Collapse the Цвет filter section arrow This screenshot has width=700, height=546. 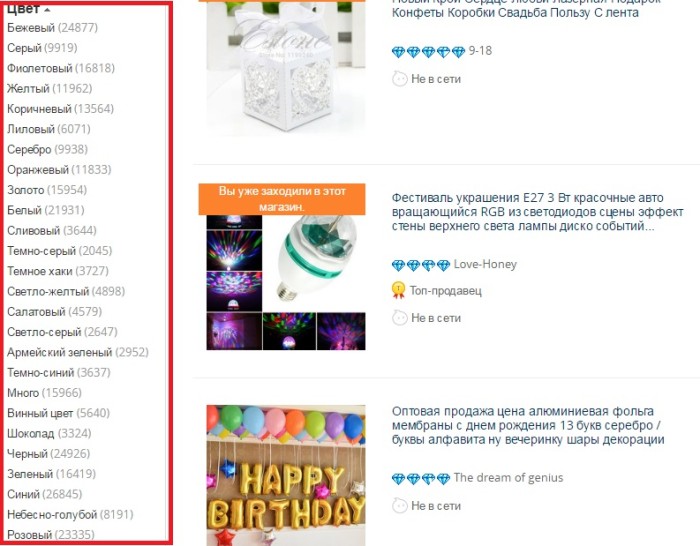(x=47, y=10)
